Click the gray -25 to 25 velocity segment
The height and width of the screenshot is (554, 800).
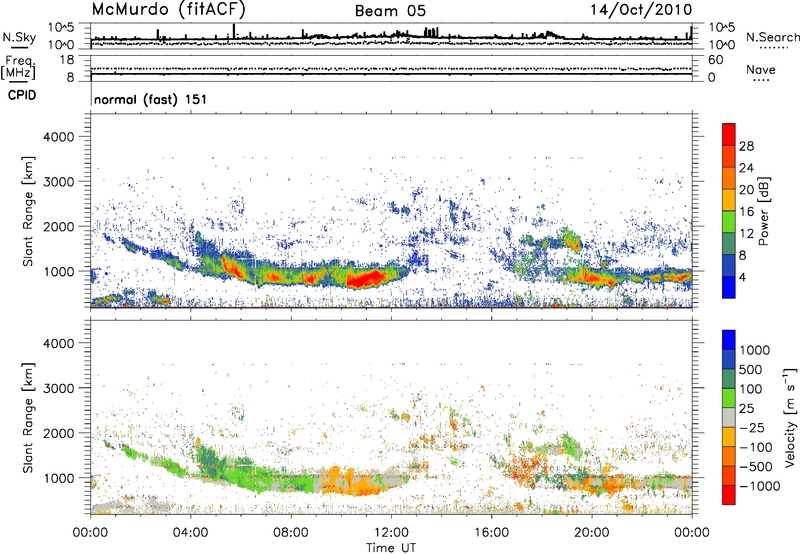pos(729,417)
